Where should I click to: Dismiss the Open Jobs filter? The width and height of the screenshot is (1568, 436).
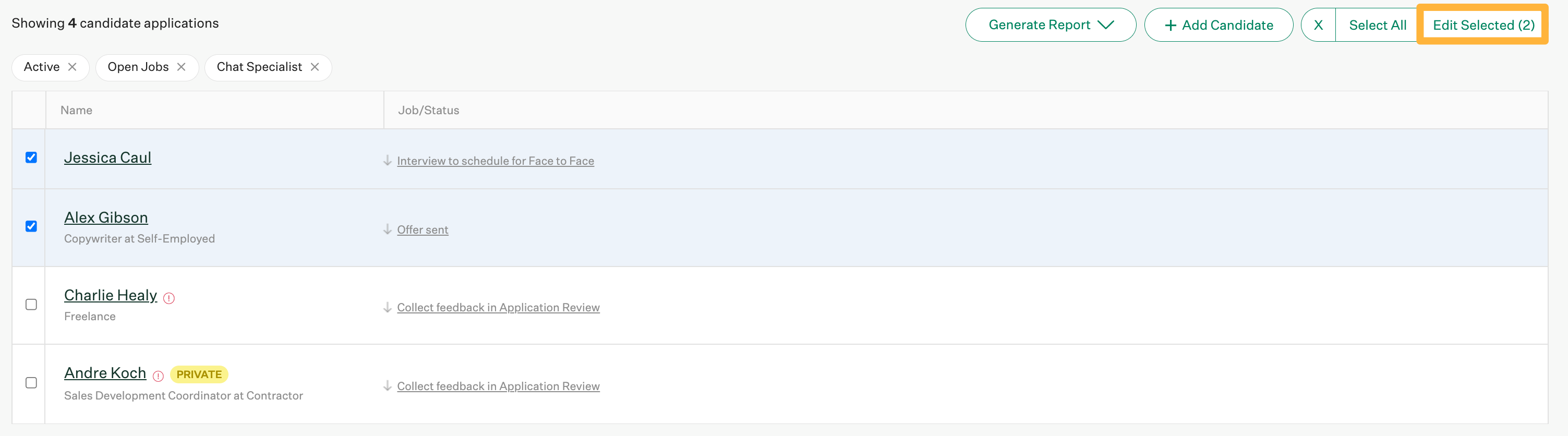(x=181, y=67)
